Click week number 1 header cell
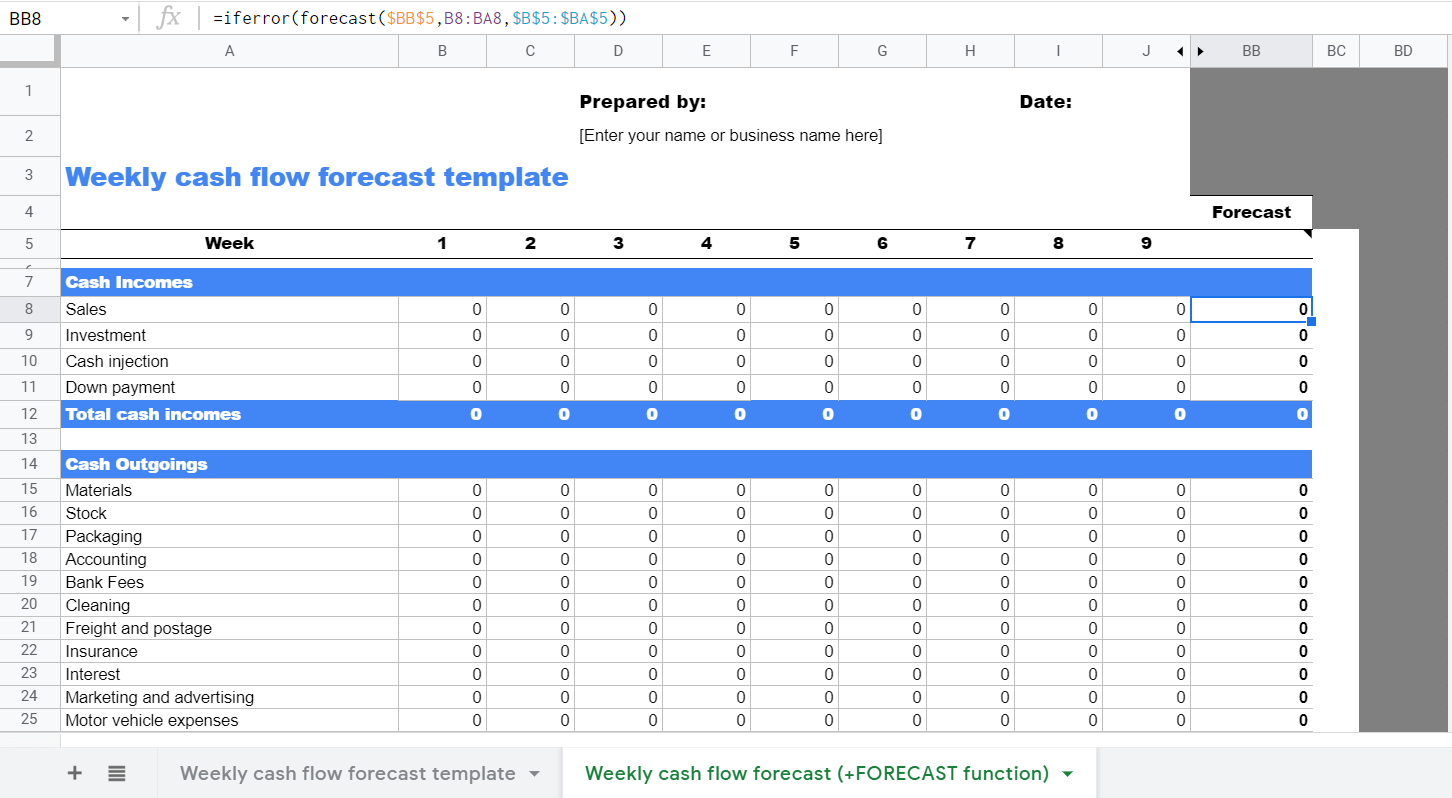 [x=442, y=243]
